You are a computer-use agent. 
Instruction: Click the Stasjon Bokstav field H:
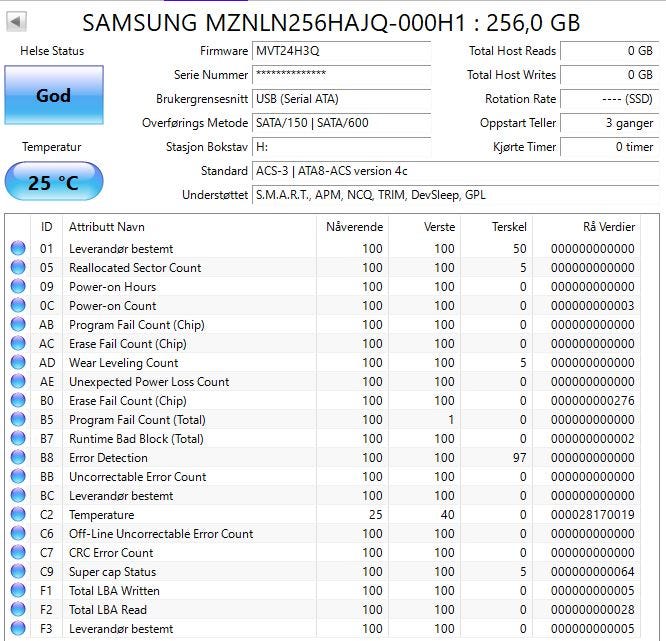click(x=341, y=147)
